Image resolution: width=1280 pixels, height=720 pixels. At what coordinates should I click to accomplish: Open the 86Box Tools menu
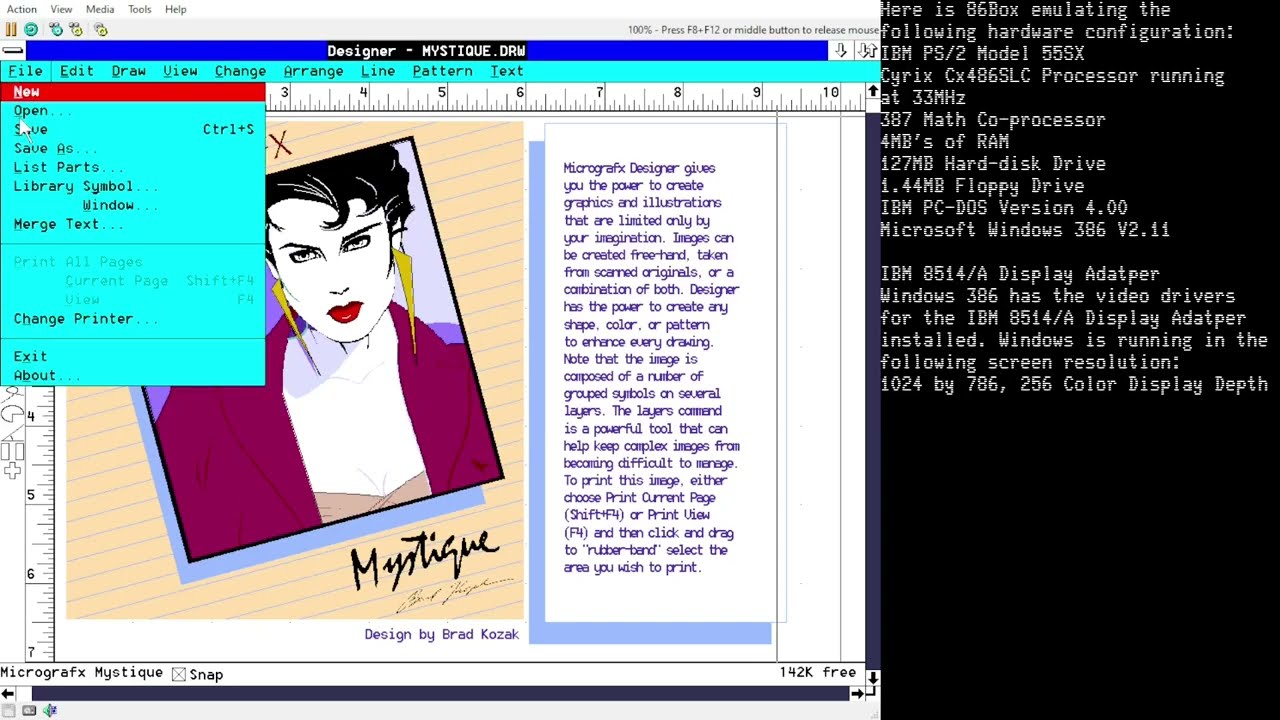[140, 9]
